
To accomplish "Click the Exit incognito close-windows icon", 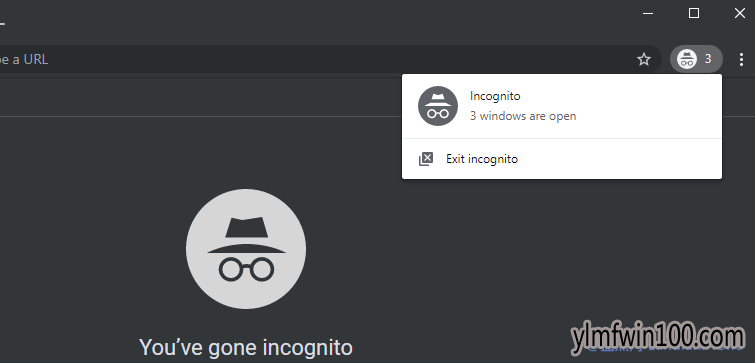I will [426, 159].
